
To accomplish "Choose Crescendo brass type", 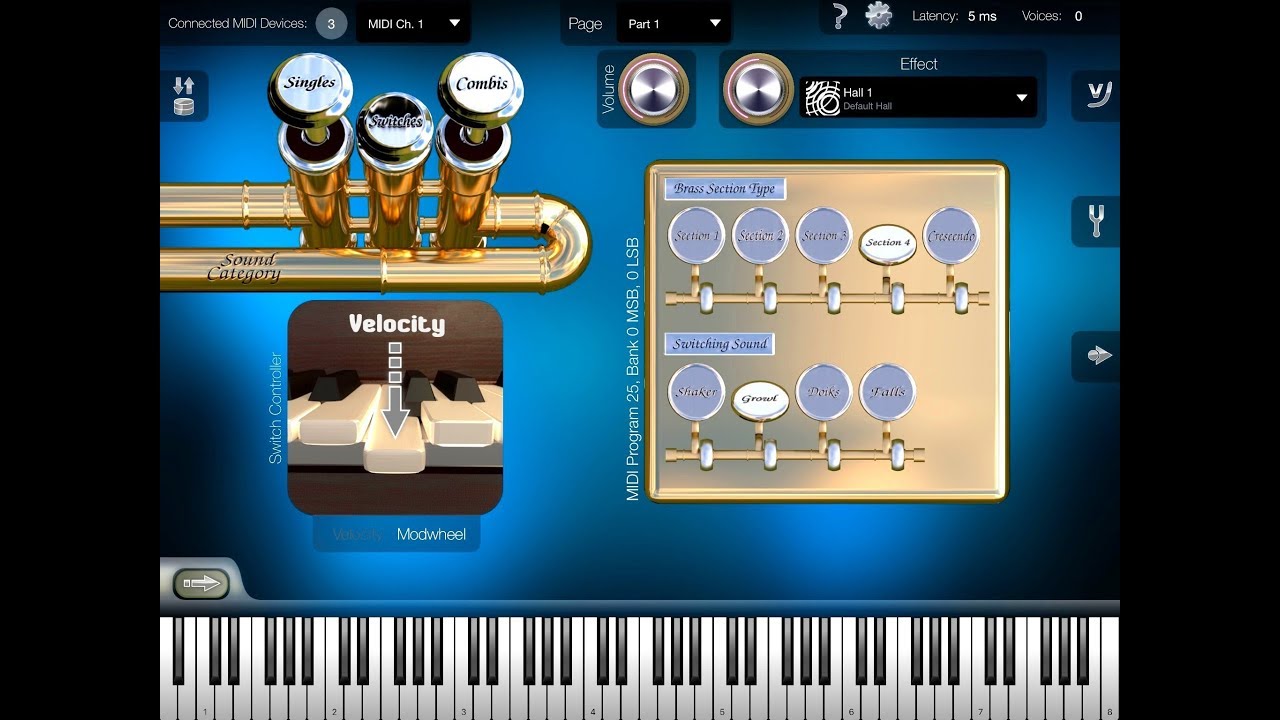I will (951, 236).
